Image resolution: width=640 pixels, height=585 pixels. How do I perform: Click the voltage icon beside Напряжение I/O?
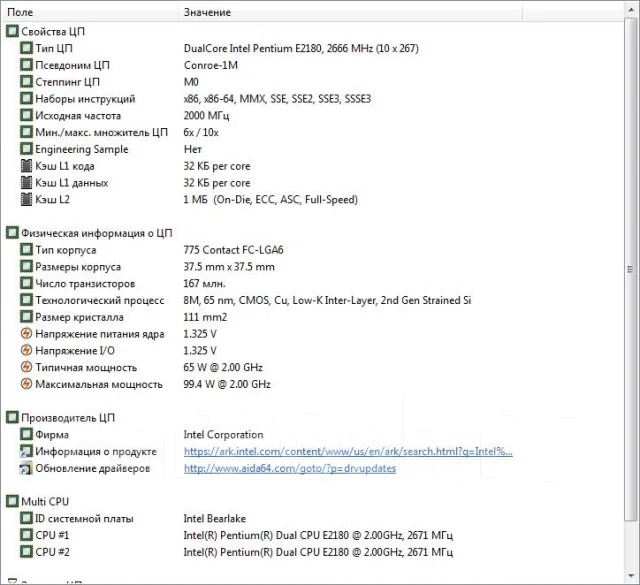(x=26, y=350)
